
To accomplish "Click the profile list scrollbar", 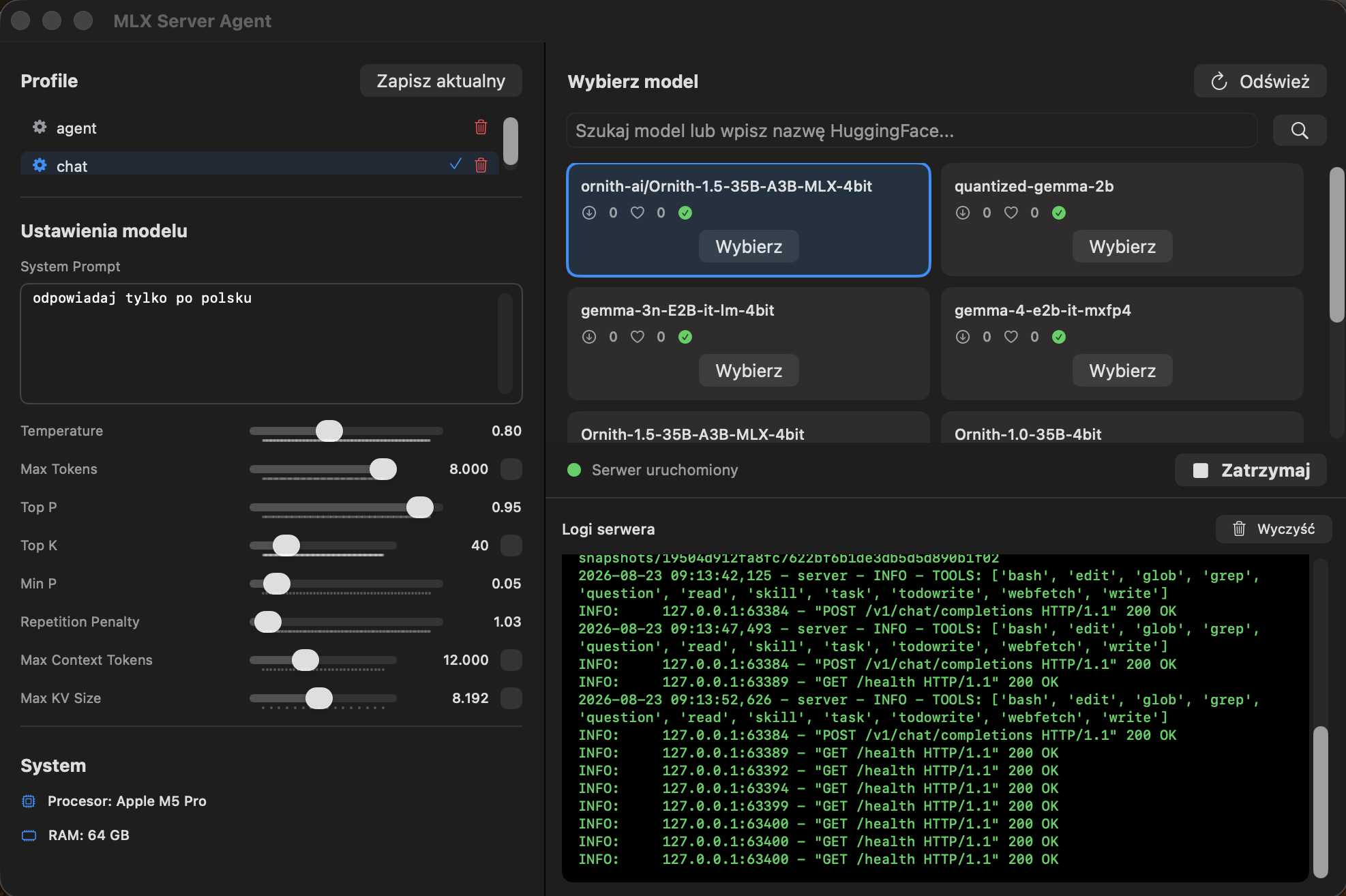I will pyautogui.click(x=511, y=141).
